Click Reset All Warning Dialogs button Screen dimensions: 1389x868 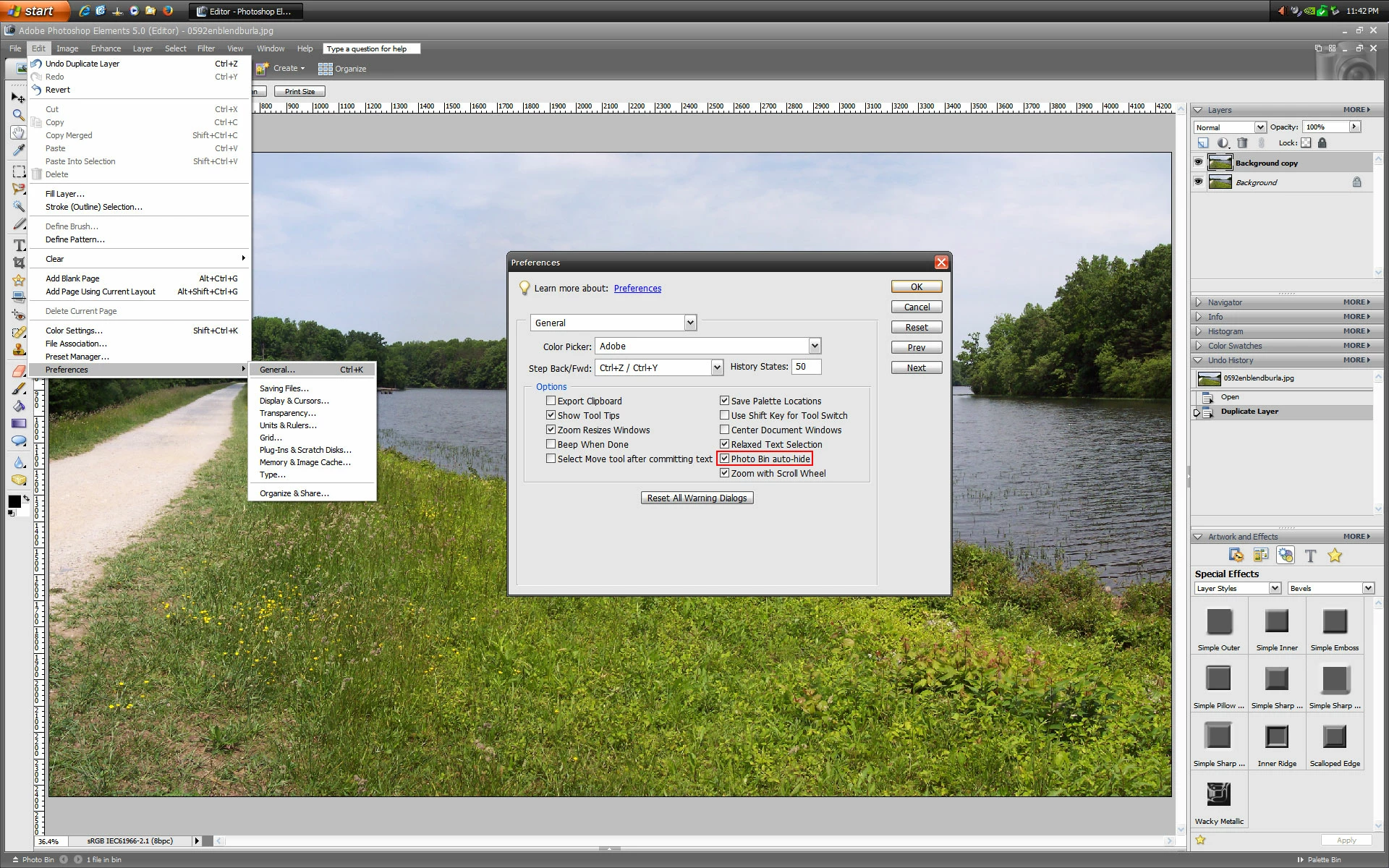coord(697,498)
